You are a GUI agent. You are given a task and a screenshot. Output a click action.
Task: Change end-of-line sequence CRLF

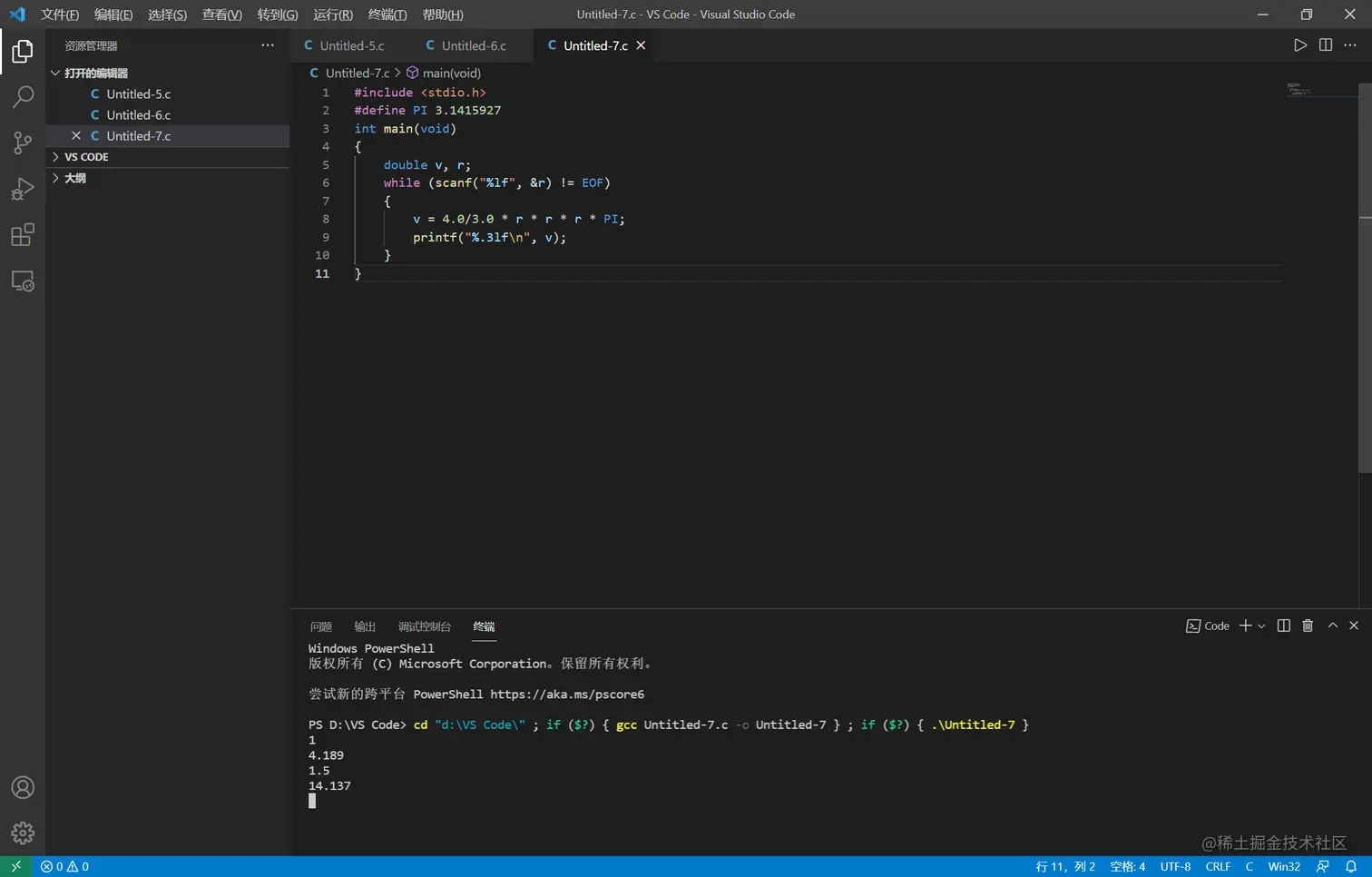click(1218, 866)
